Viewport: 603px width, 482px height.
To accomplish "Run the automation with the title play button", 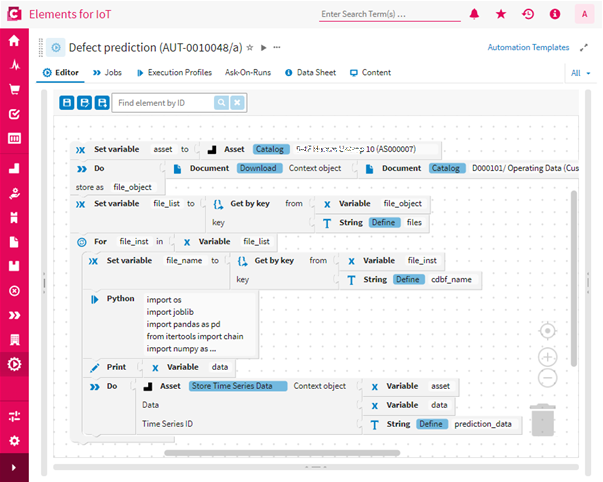I will pyautogui.click(x=263, y=48).
